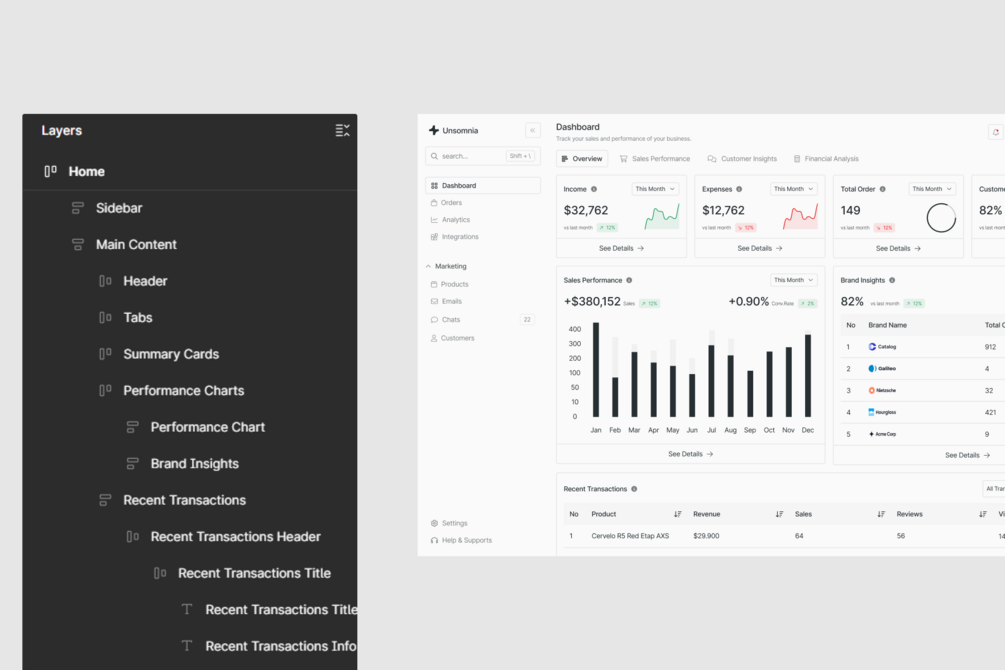
Task: Click the sort icon in Sales column
Action: click(881, 514)
